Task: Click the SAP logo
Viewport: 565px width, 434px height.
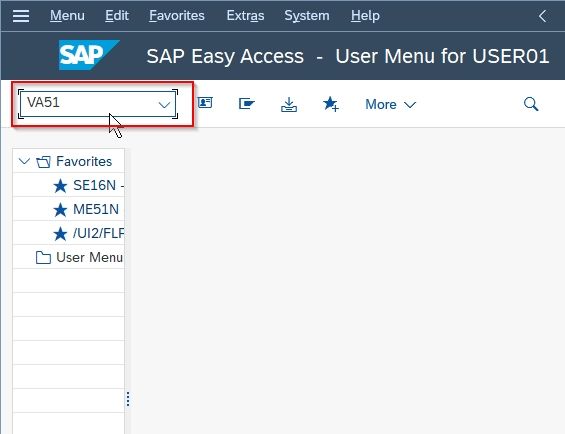Action: pyautogui.click(x=89, y=55)
